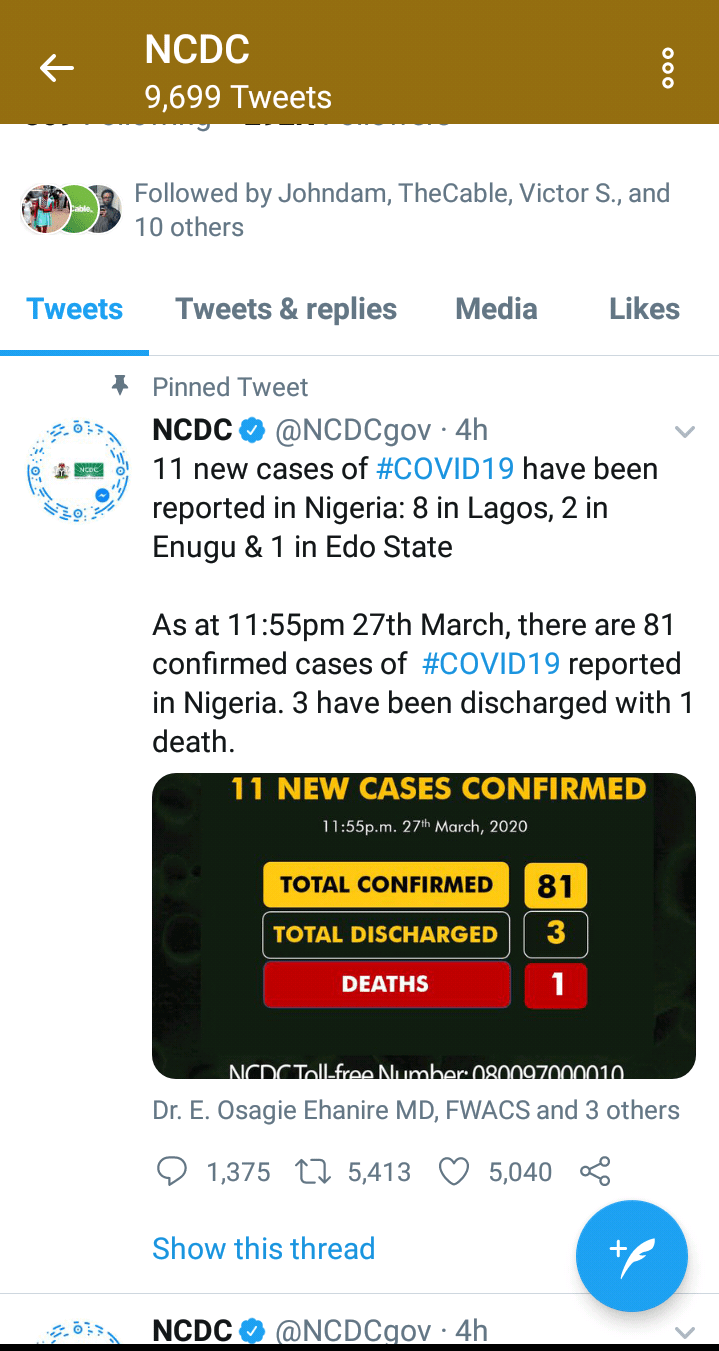Open the three-dot overflow menu
The width and height of the screenshot is (719, 1351).
[668, 68]
